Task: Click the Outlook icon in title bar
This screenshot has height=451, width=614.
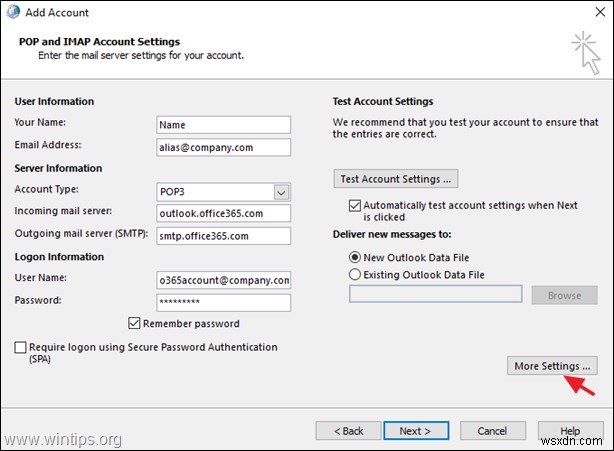Action: tap(14, 12)
